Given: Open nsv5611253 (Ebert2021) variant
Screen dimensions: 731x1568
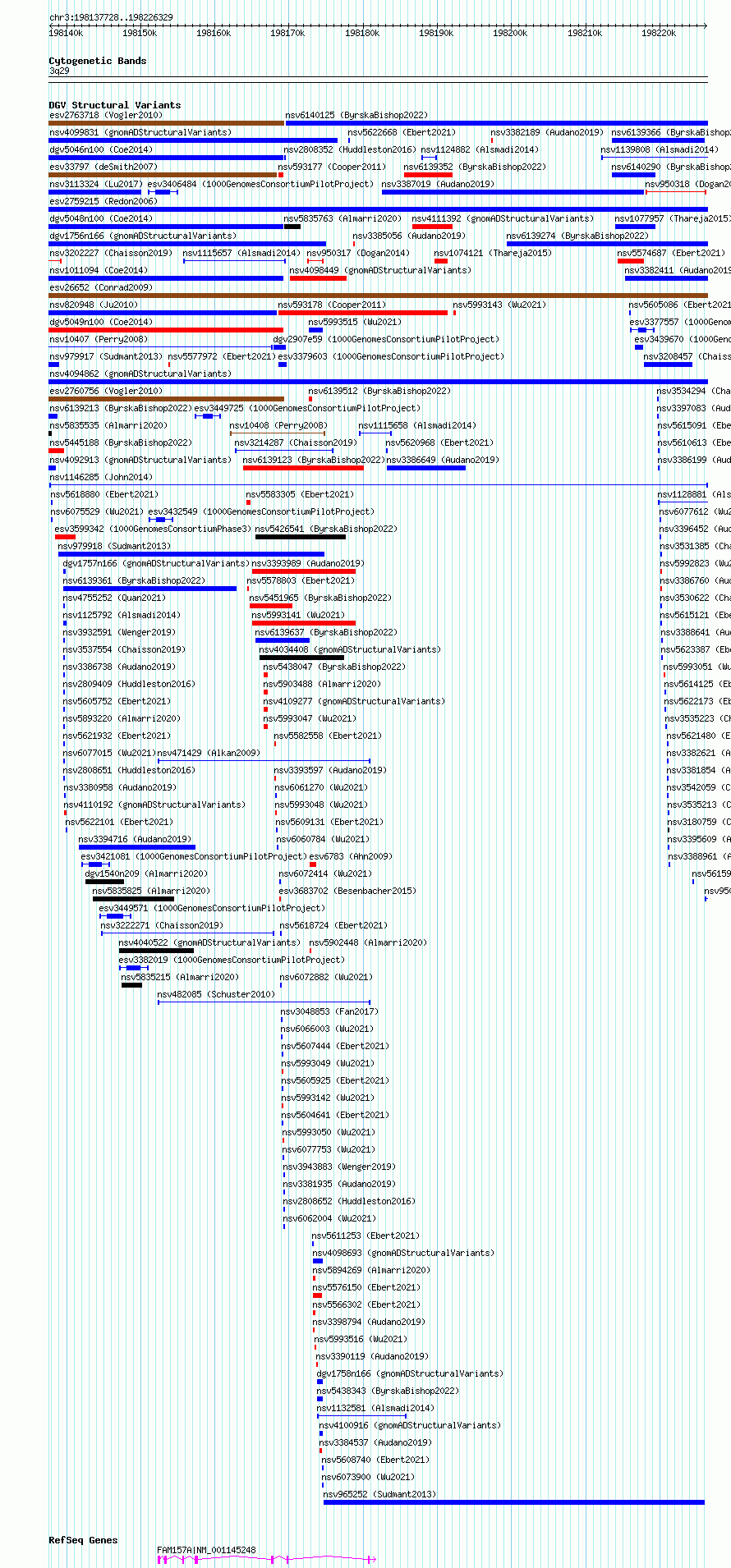Looking at the screenshot, I should (365, 1236).
